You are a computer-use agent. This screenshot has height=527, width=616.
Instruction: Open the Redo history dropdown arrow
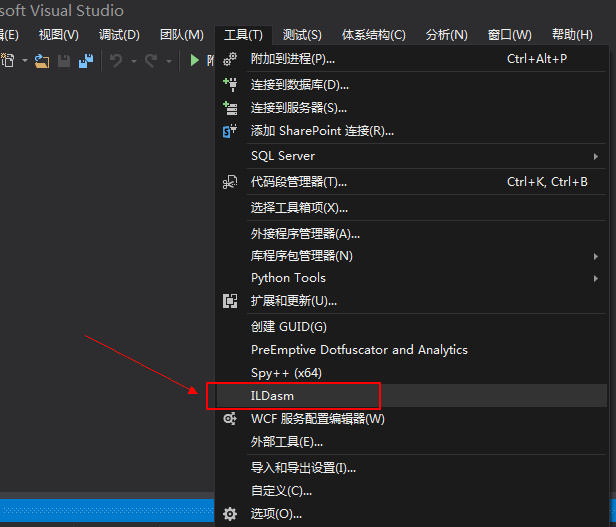coord(169,61)
